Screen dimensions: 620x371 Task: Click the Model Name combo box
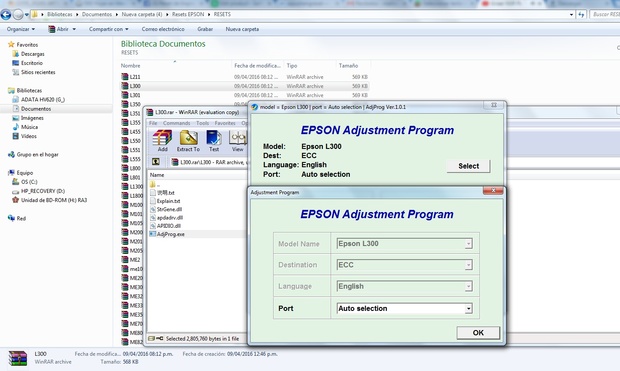coord(405,244)
